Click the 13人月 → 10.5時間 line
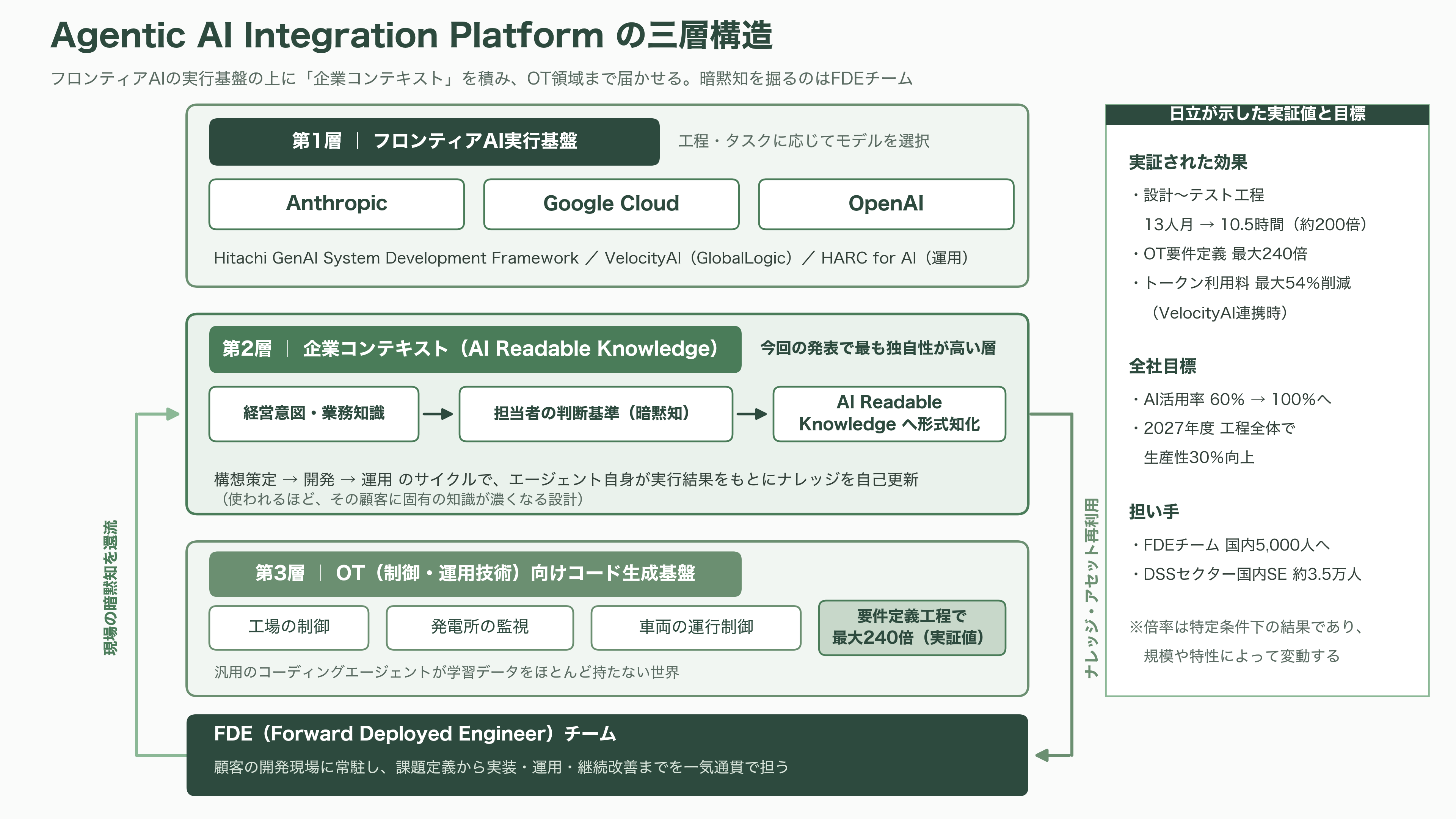 coord(1255,224)
